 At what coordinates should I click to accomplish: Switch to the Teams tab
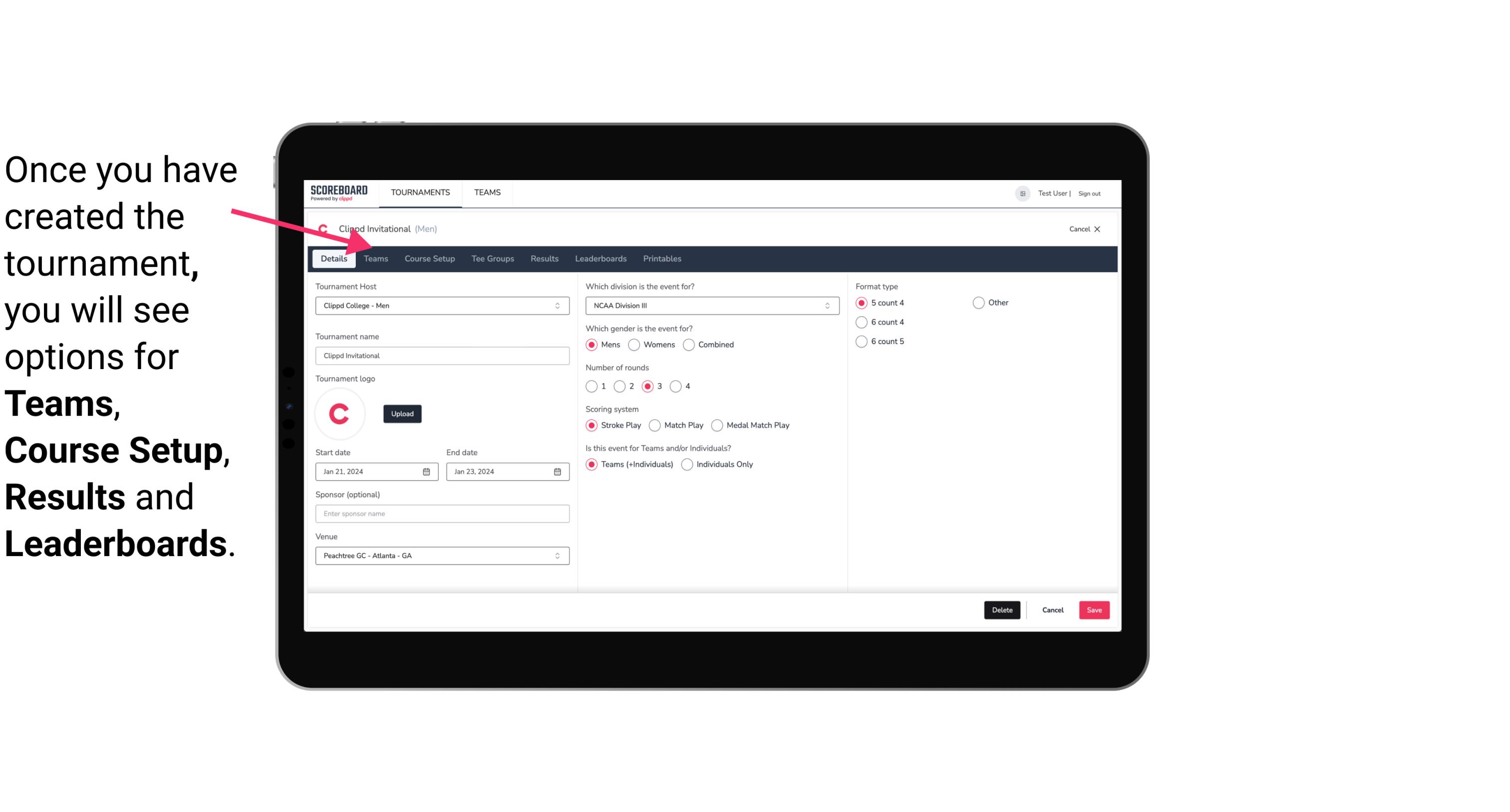point(375,258)
